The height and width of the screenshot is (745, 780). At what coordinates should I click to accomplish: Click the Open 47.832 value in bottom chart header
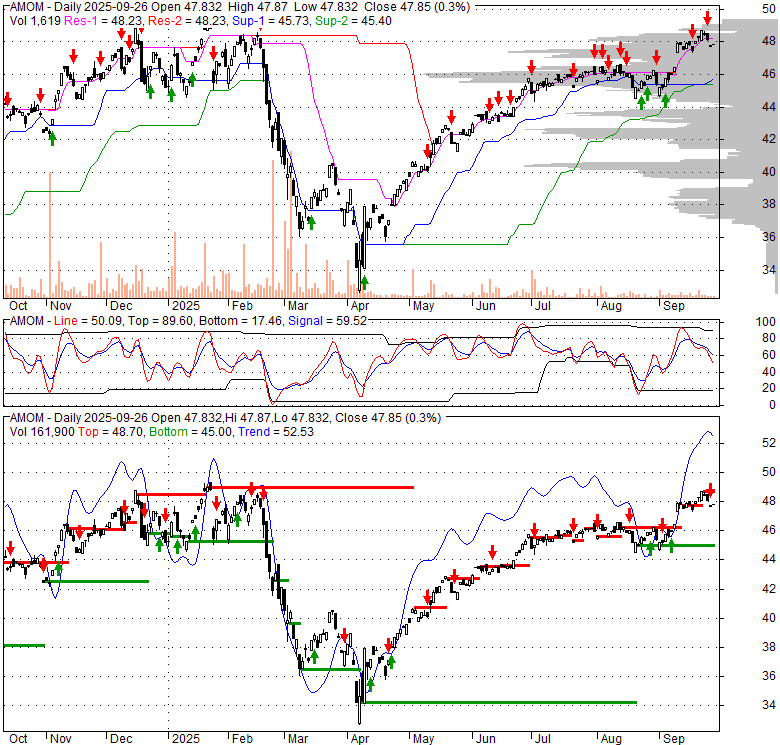(x=186, y=418)
